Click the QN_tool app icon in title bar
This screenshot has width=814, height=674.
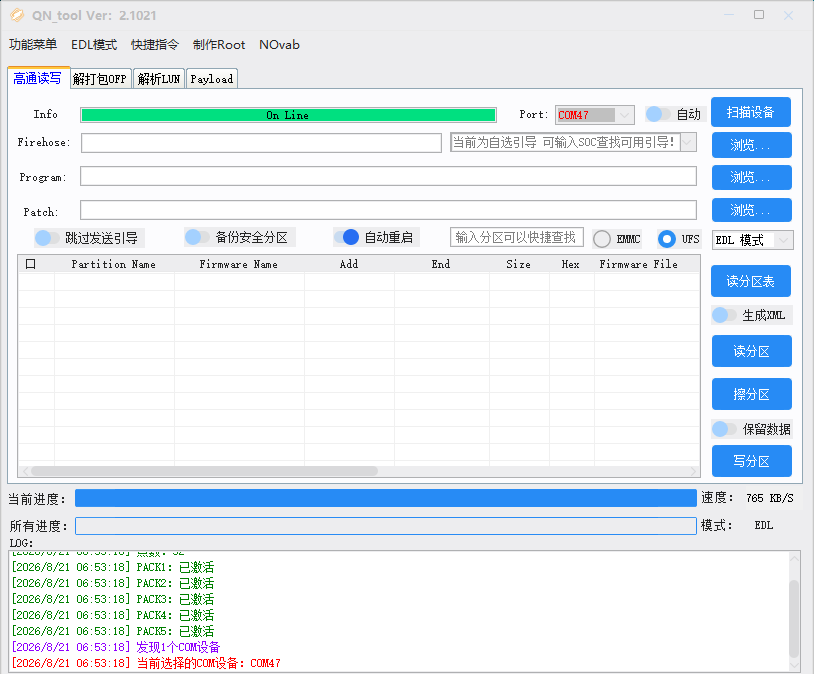[17, 15]
